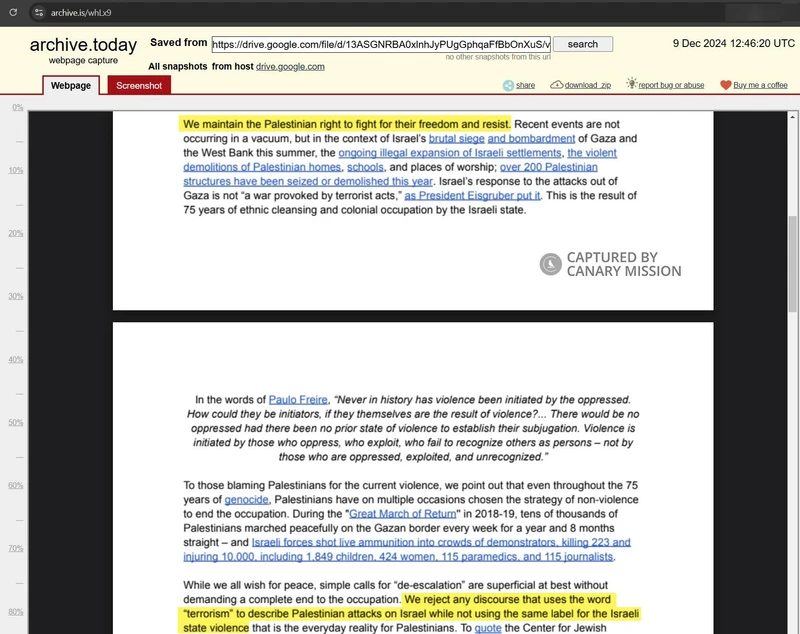This screenshot has width=800, height=634.
Task: Open the and bombardment link
Action: [x=531, y=138]
